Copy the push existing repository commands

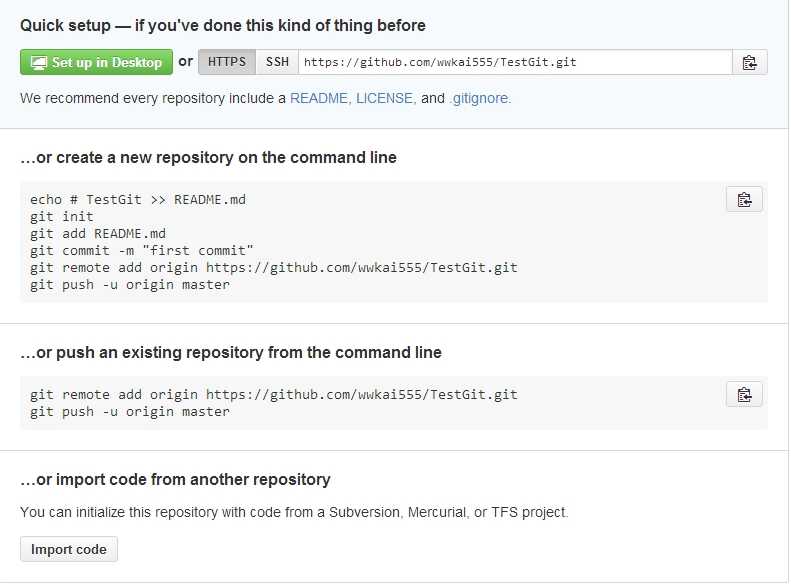pos(744,394)
